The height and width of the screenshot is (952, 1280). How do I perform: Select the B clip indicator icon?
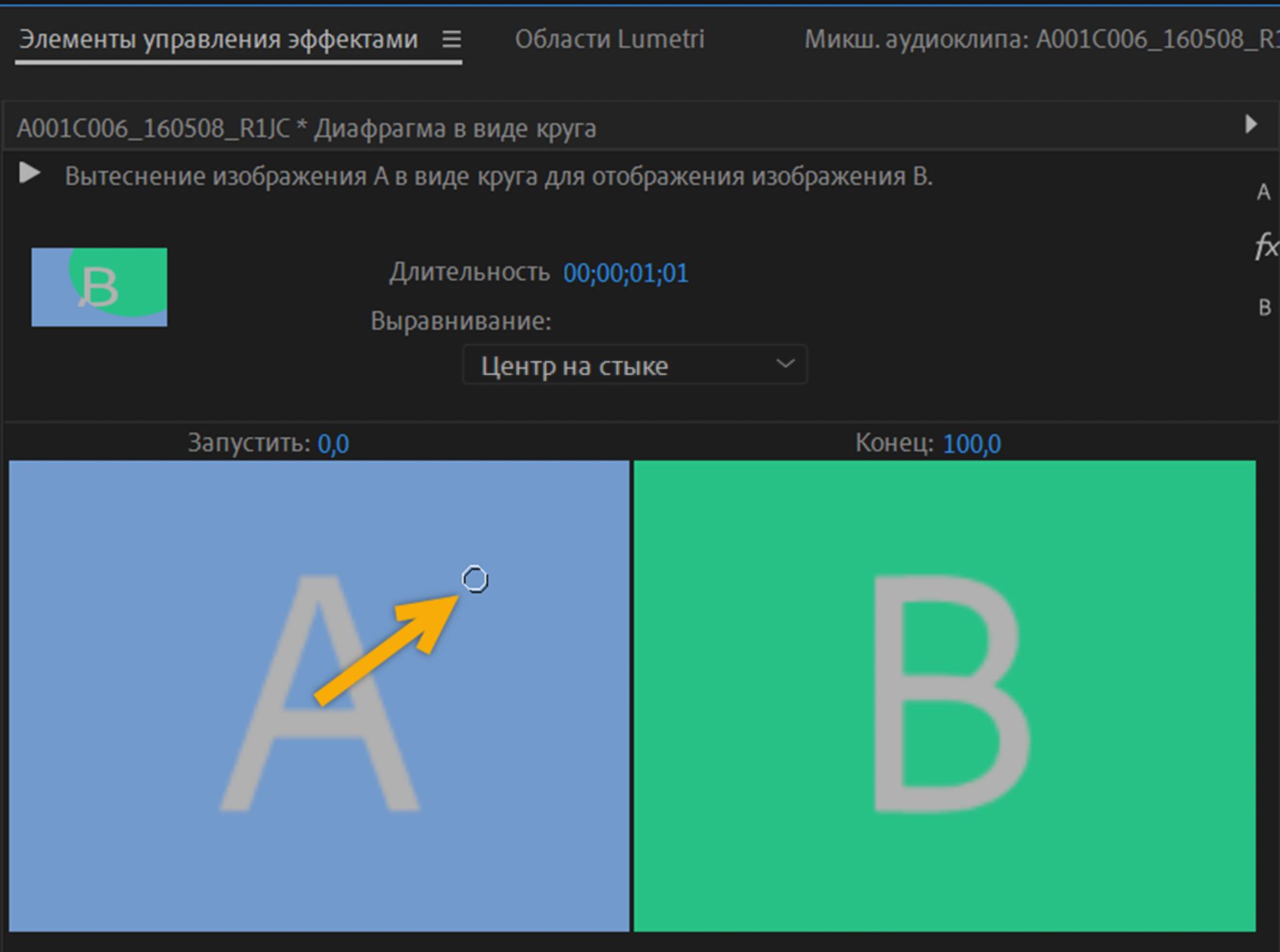1264,308
